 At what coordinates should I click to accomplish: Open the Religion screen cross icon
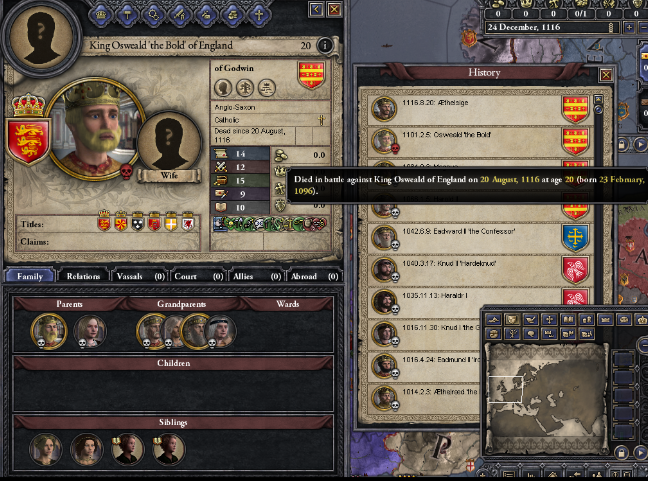pyautogui.click(x=259, y=15)
